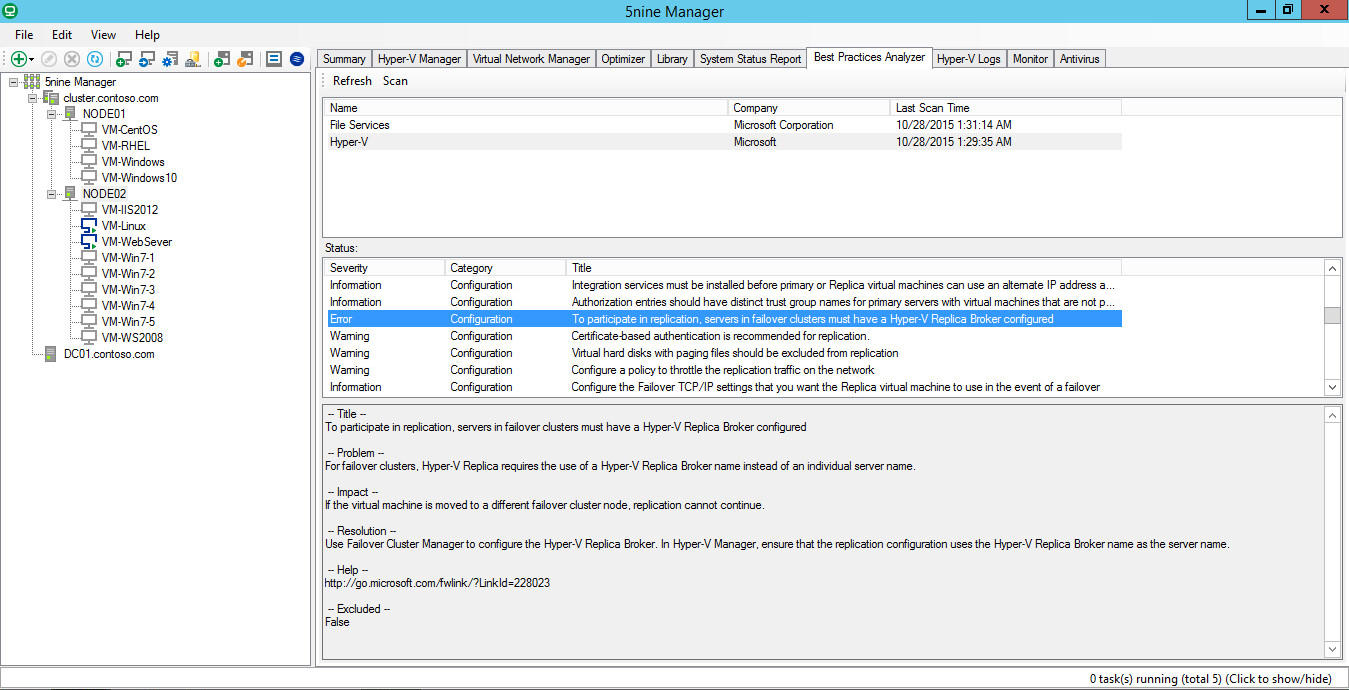
Task: Click the monitor with blue arrow icon
Action: tap(147, 59)
